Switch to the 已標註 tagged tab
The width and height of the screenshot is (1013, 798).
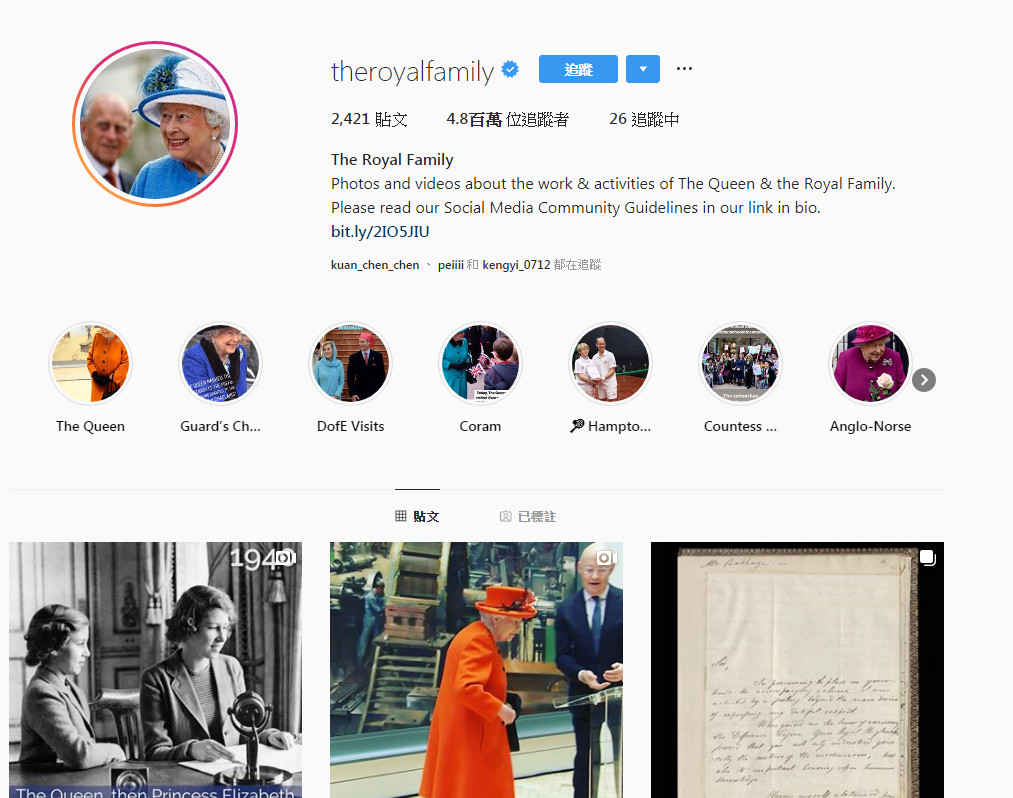pyautogui.click(x=528, y=516)
